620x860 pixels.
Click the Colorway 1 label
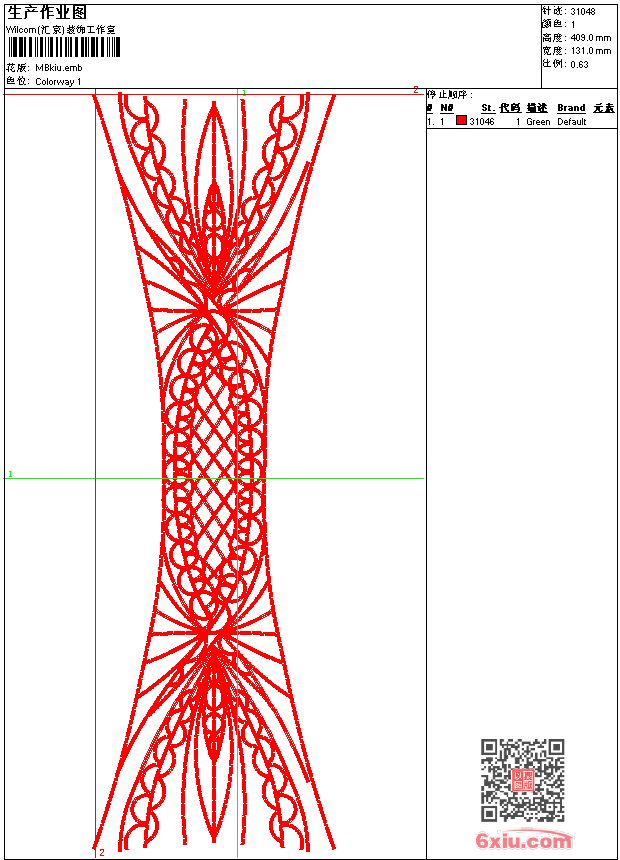click(58, 82)
